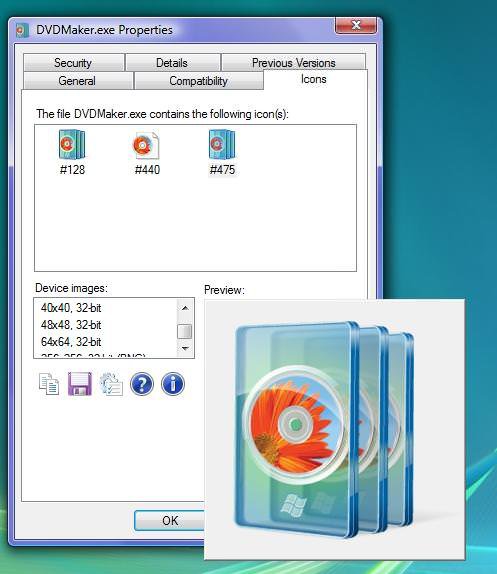This screenshot has height=574, width=497.
Task: Select icon resource #128
Action: (72, 152)
